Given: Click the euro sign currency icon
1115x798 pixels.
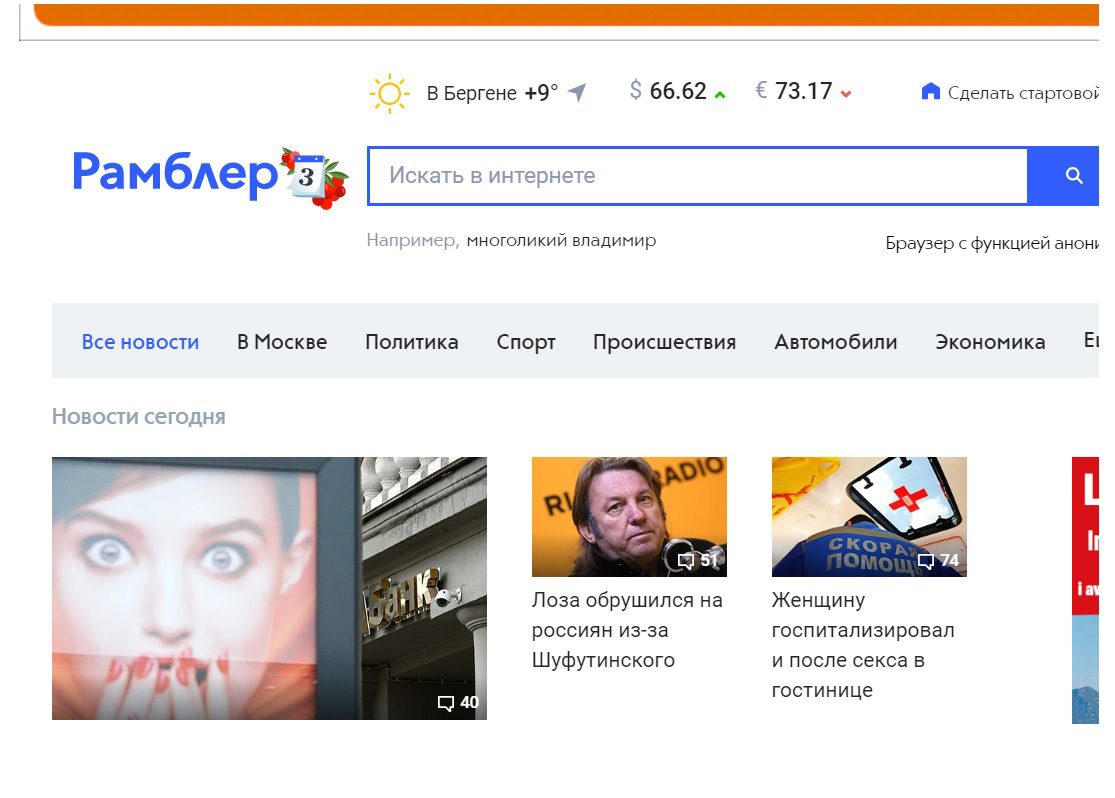Looking at the screenshot, I should coord(761,90).
